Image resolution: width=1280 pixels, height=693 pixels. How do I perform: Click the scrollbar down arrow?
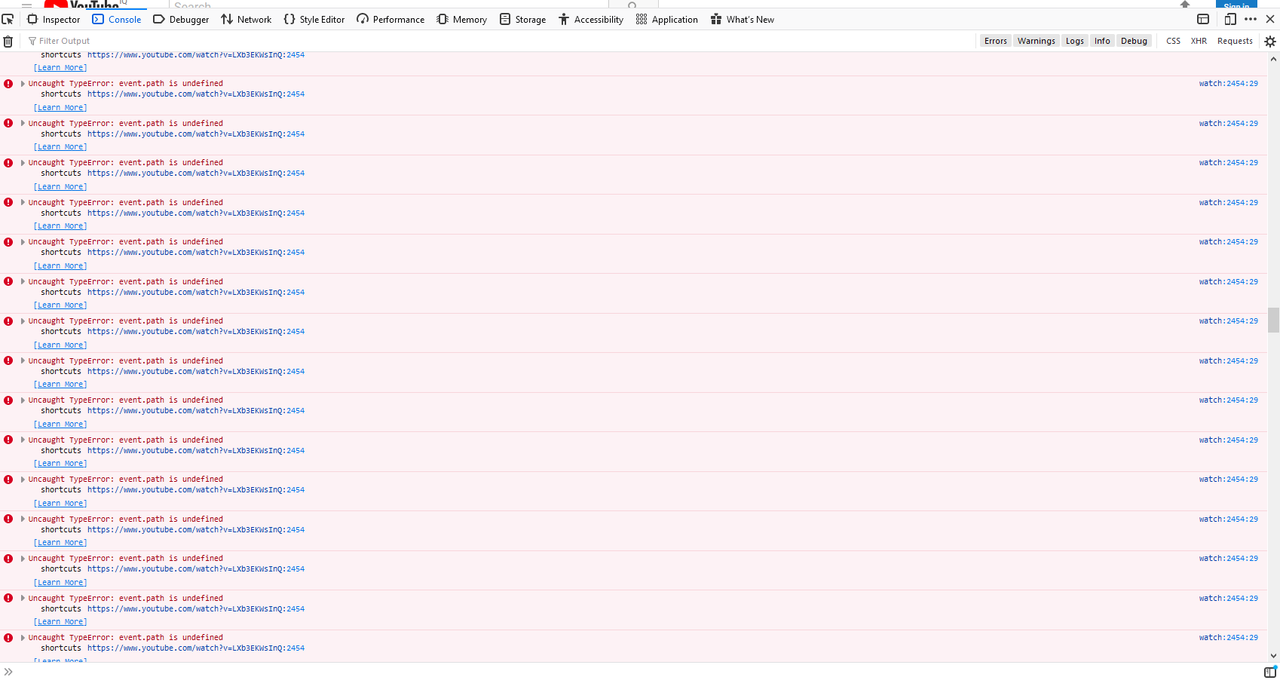(1274, 655)
